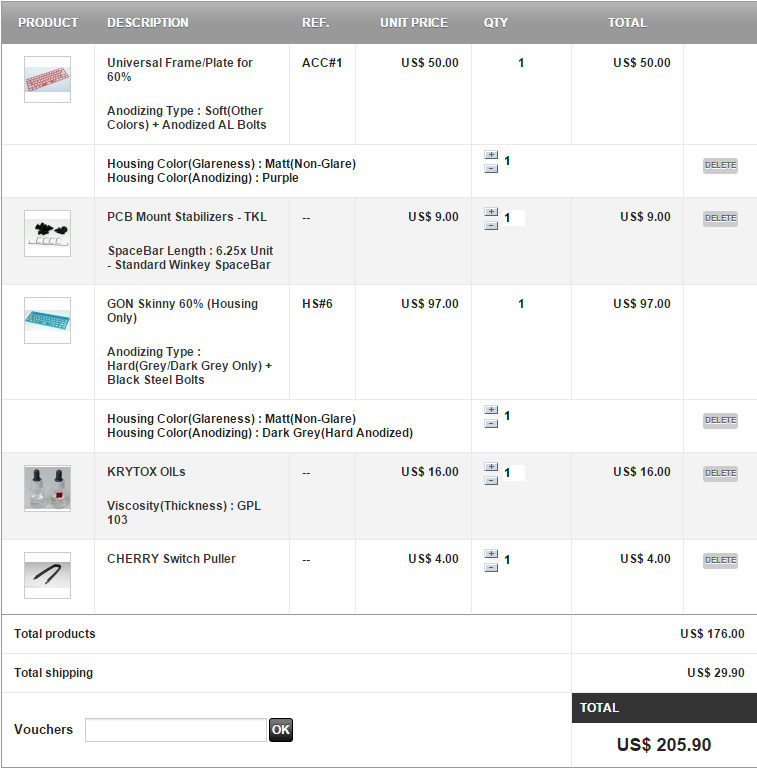Decrease CHERRY Switch Puller quantity
The image size is (757, 768).
tap(491, 568)
